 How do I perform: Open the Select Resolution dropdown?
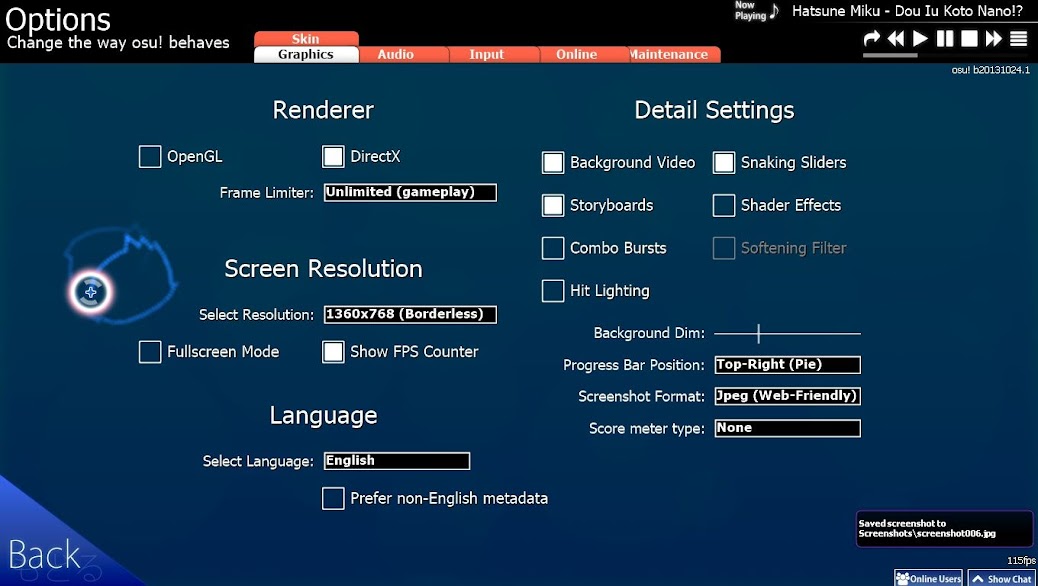tap(410, 315)
